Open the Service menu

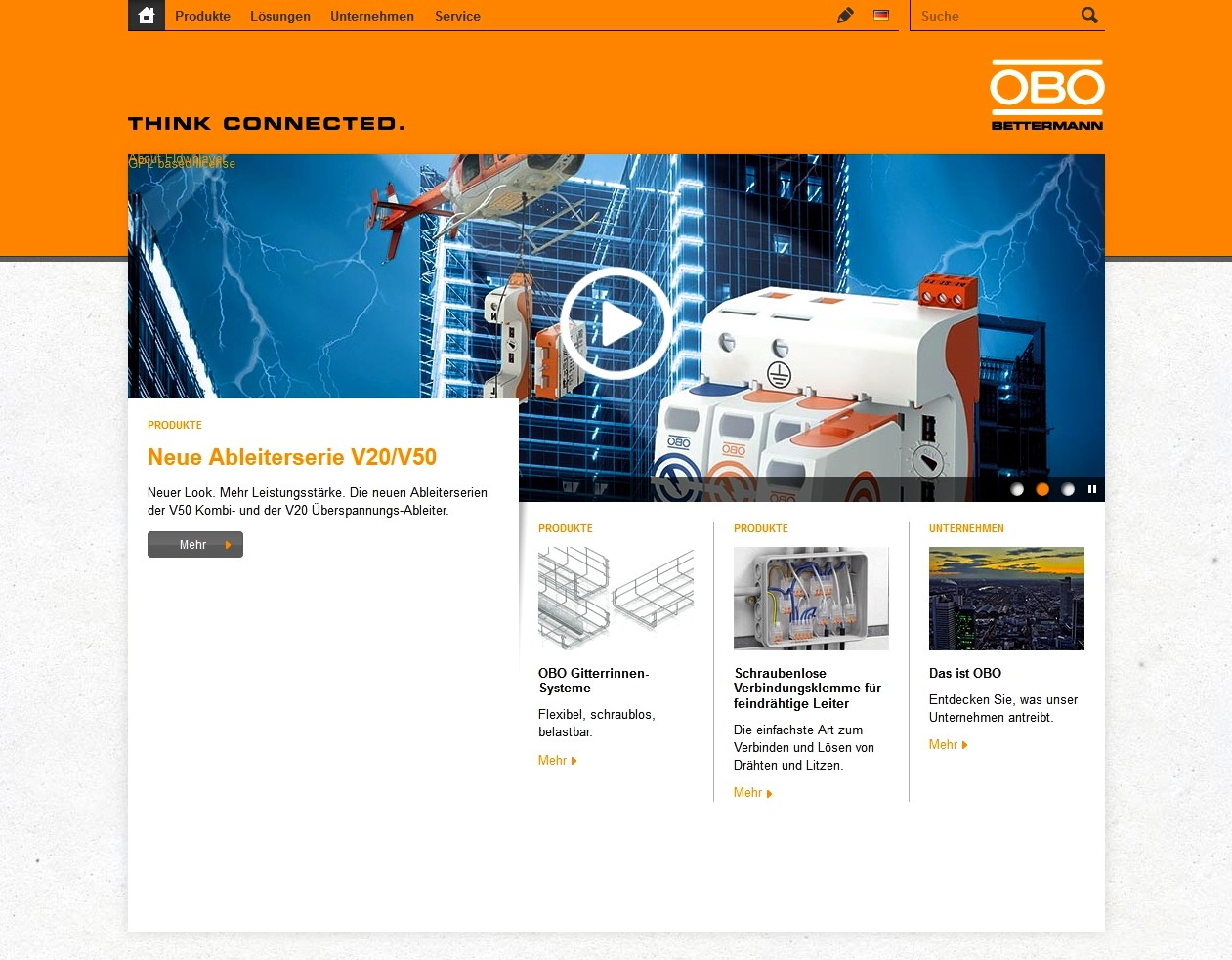click(x=457, y=16)
